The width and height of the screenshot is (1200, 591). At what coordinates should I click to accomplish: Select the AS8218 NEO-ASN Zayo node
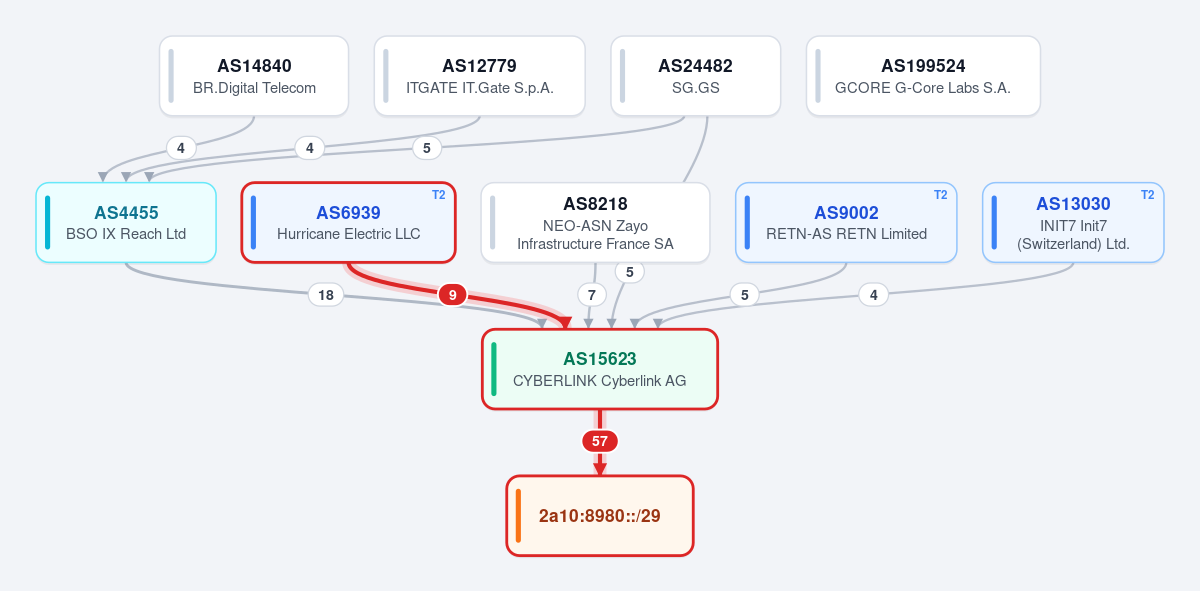[595, 223]
